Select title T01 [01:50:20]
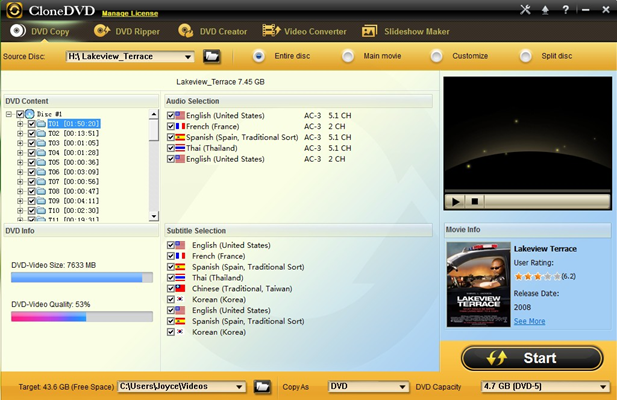This screenshot has width=617, height=400. pyautogui.click(x=74, y=124)
